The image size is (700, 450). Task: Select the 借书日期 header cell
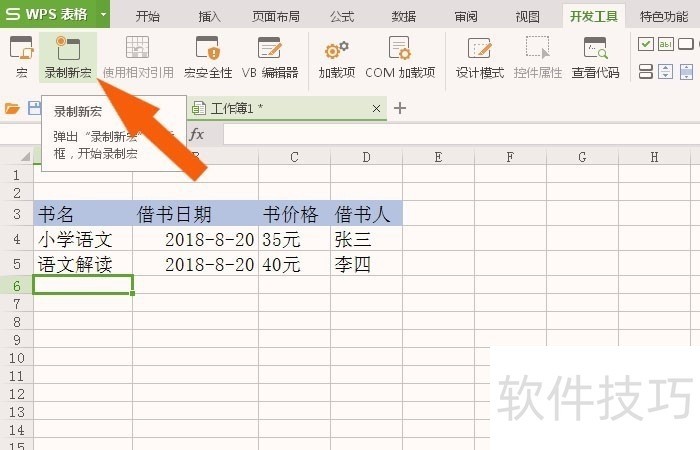point(196,214)
